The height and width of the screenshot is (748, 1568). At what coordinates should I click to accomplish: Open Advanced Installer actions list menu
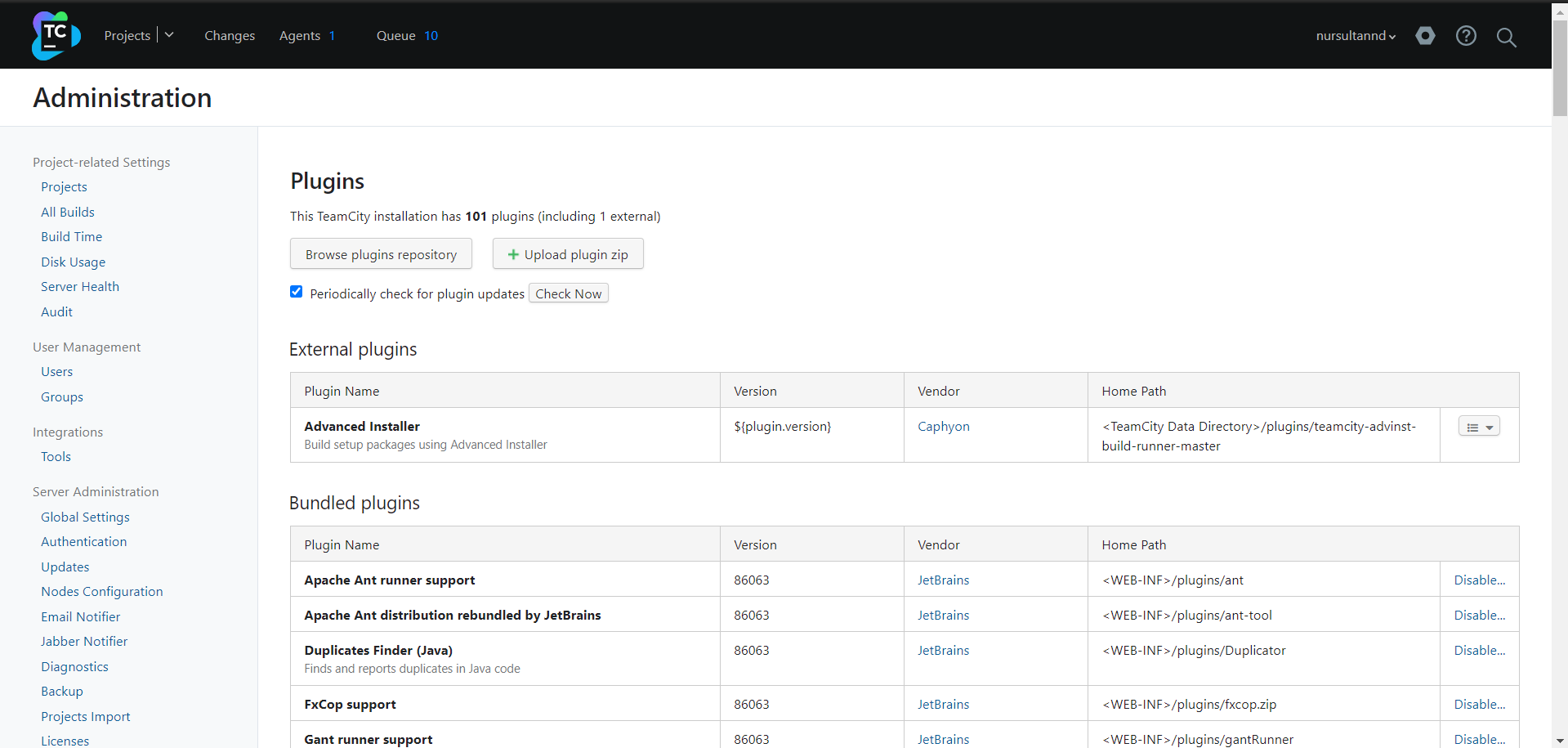[x=1479, y=427]
